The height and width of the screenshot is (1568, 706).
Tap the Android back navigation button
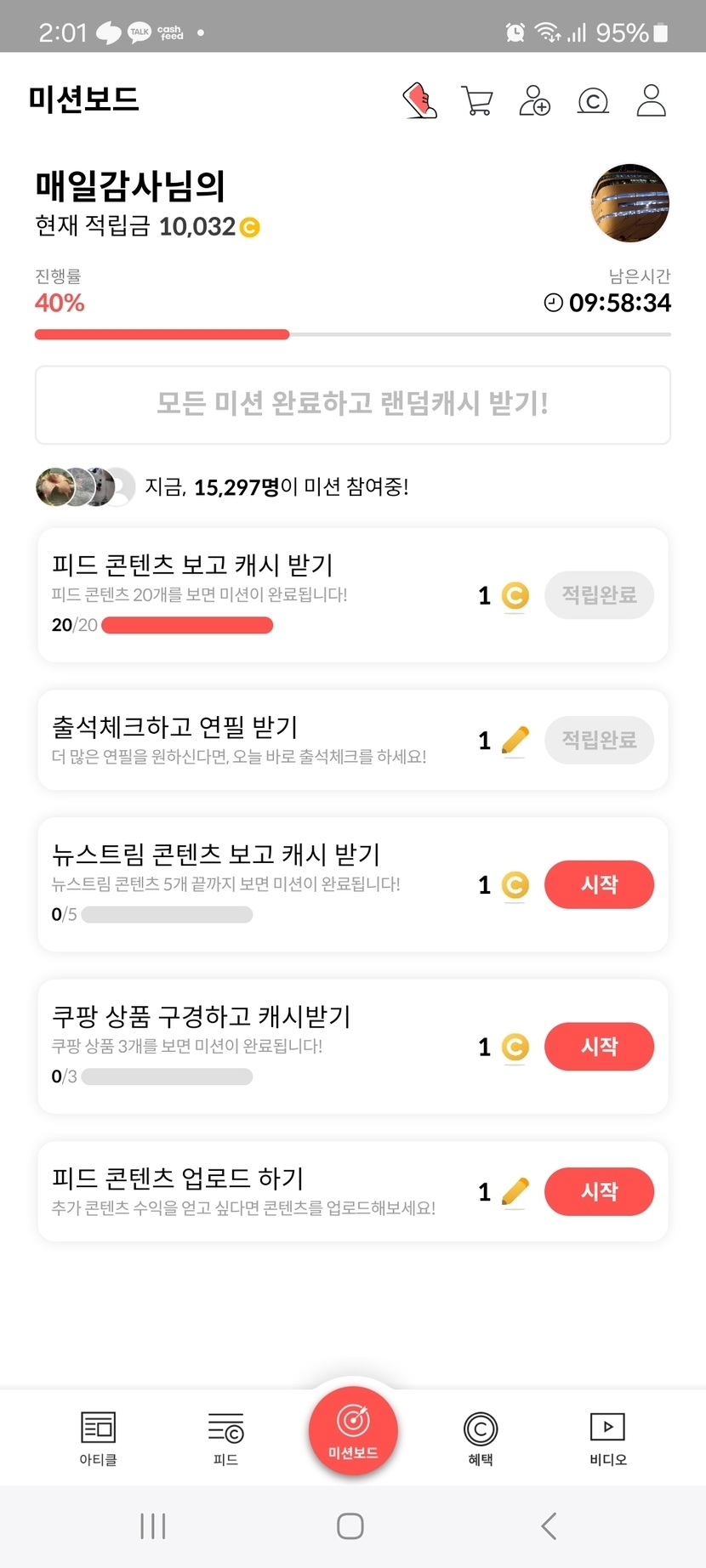point(549,1525)
